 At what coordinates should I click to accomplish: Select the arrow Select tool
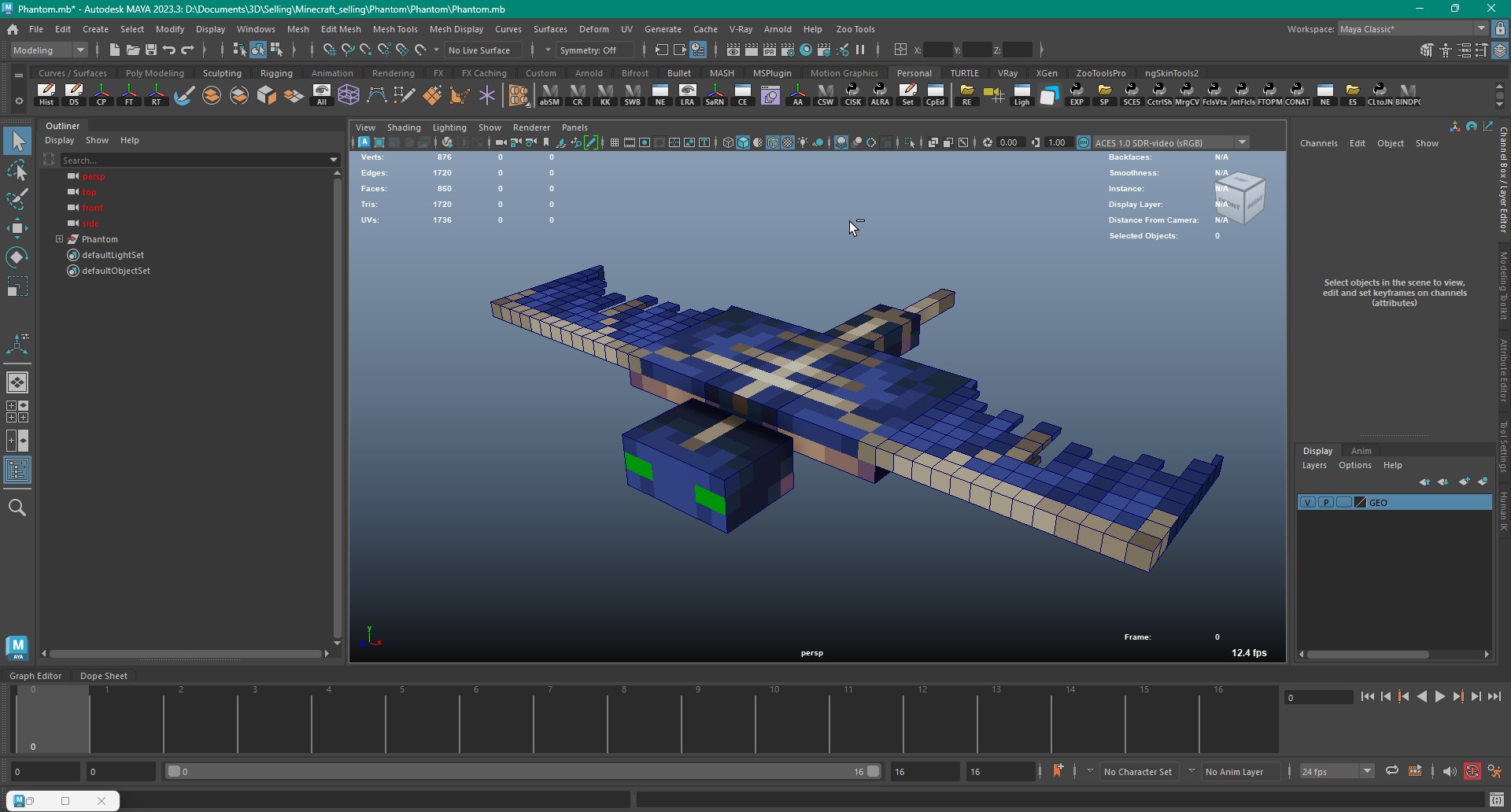pyautogui.click(x=17, y=141)
